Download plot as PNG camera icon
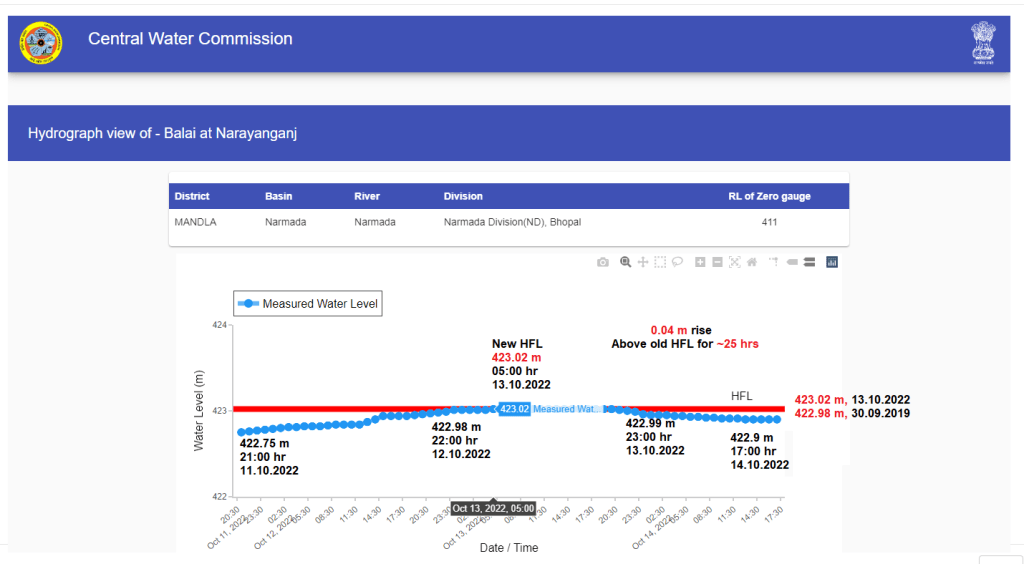 [x=602, y=262]
